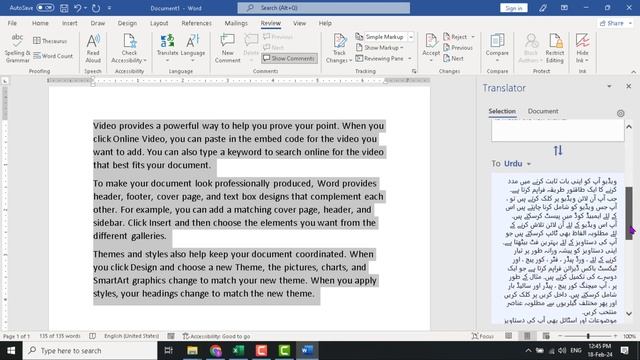
Task: Open Restrict Editing pane
Action: (x=555, y=48)
